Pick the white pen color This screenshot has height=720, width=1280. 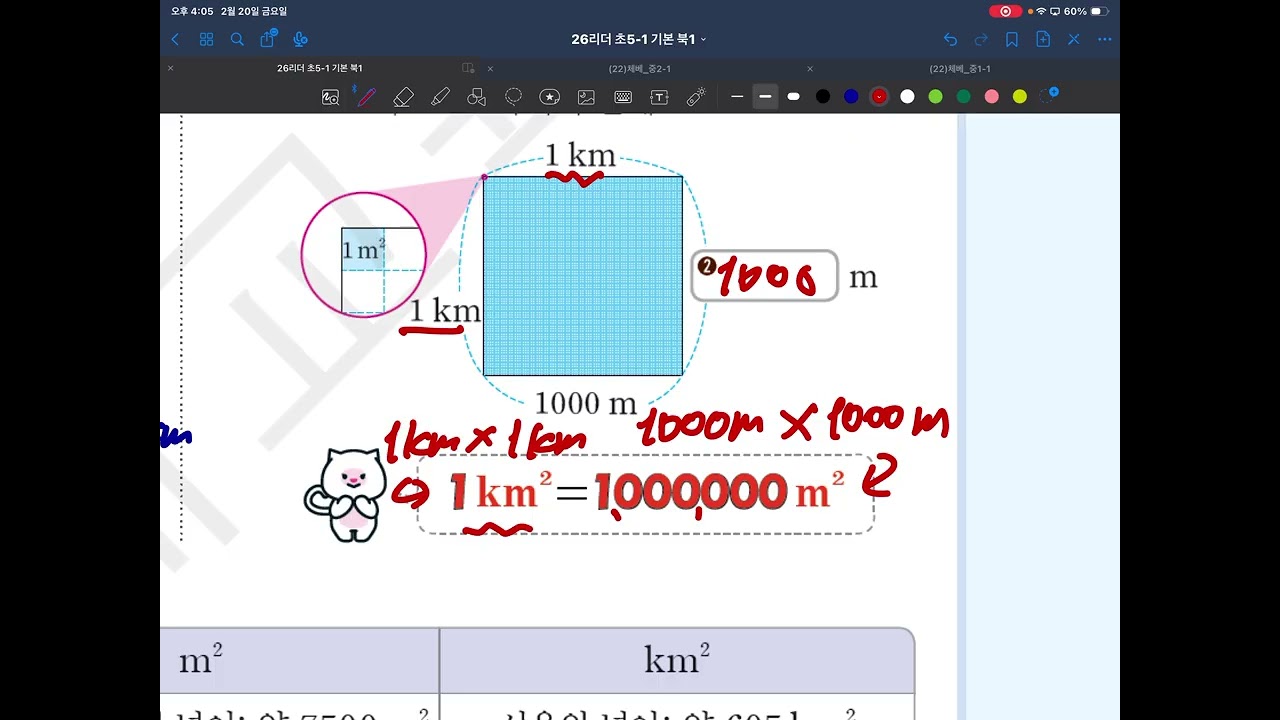907,97
